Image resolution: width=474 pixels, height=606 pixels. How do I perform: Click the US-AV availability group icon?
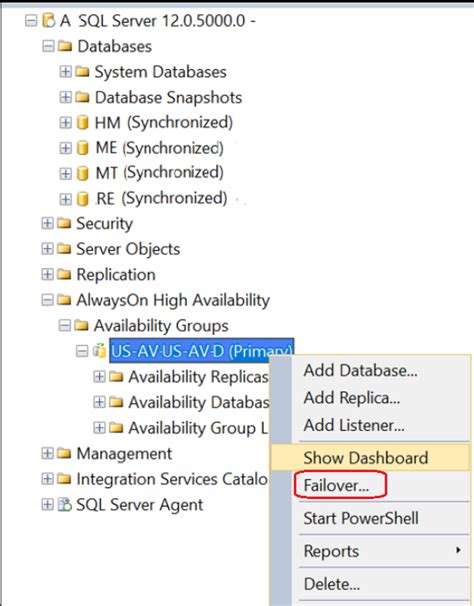pyautogui.click(x=99, y=351)
